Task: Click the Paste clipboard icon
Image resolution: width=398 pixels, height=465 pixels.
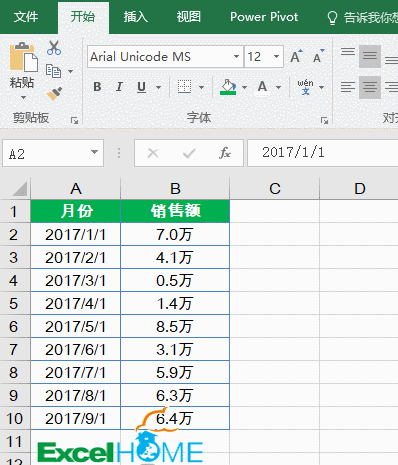Action: [x=23, y=57]
